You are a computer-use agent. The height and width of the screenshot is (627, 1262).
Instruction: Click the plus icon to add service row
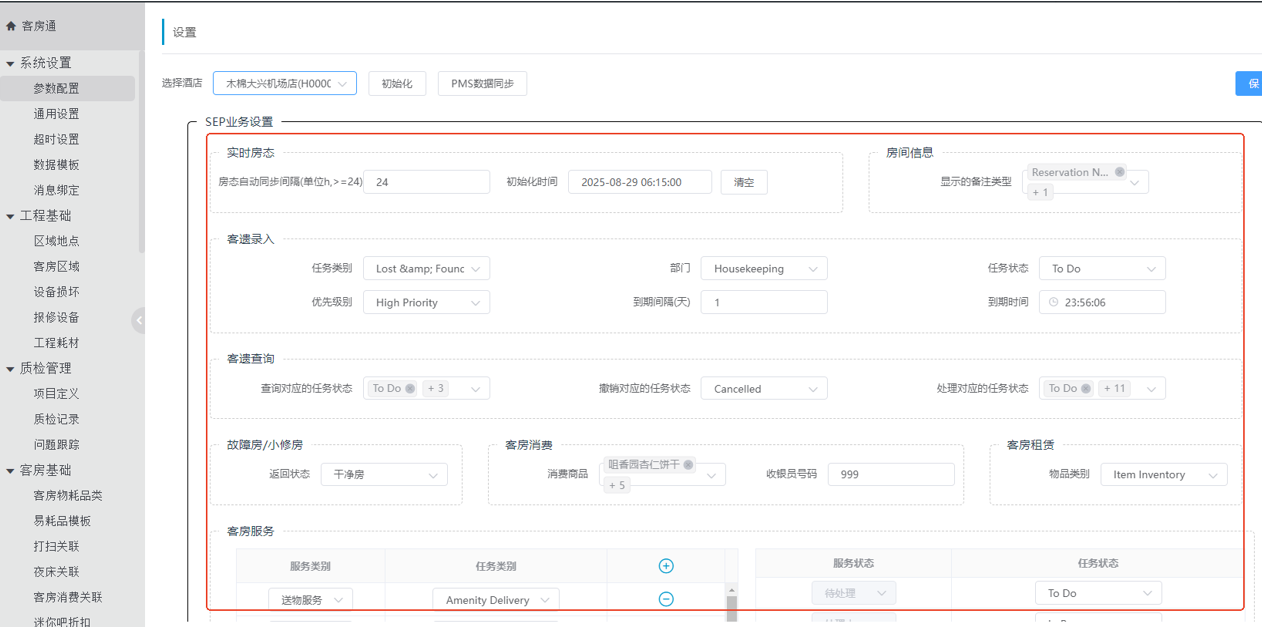(x=666, y=566)
